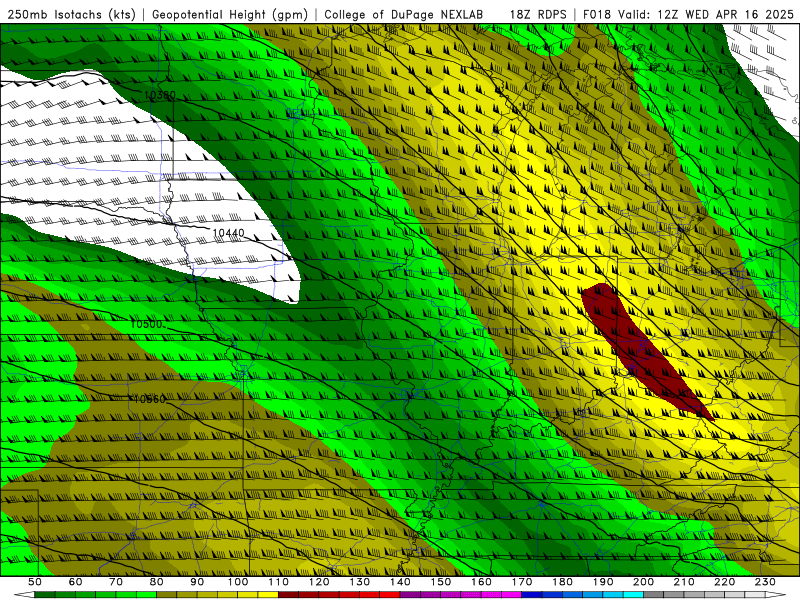Click the 50 label on color scale
This screenshot has height=600, width=800.
tap(35, 582)
